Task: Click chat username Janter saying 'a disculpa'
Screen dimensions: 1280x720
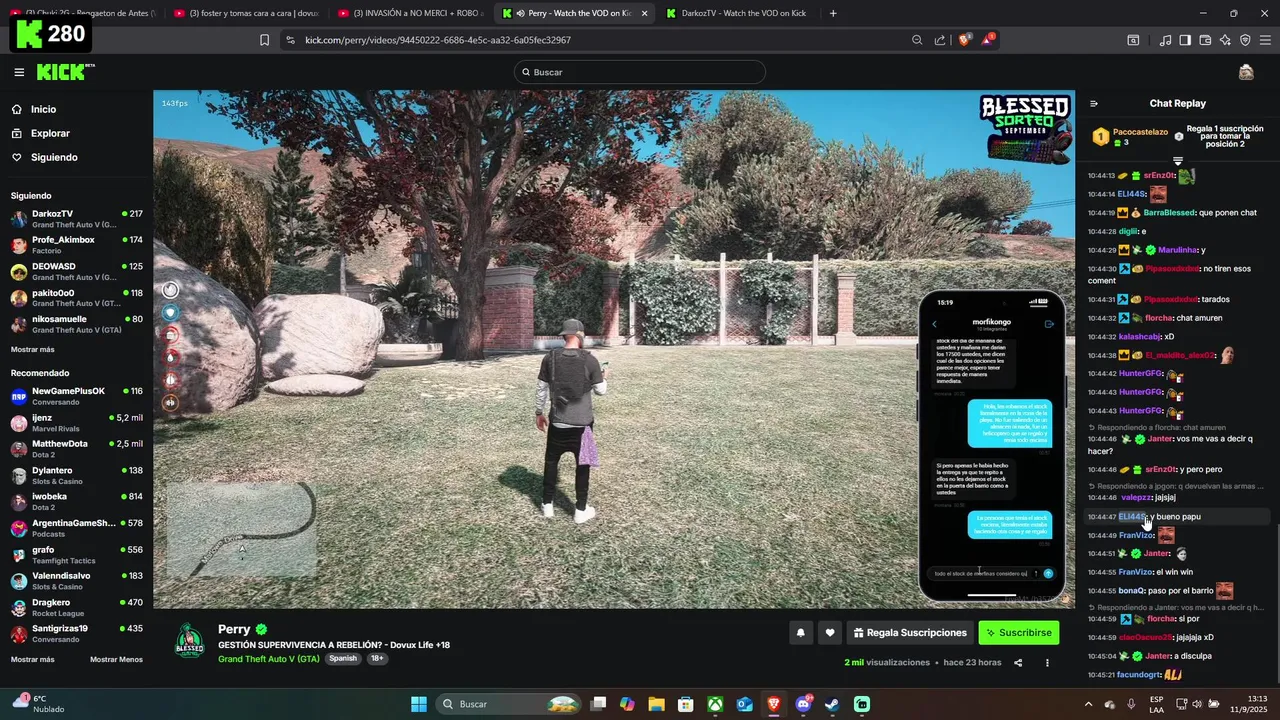Action: 1158,656
